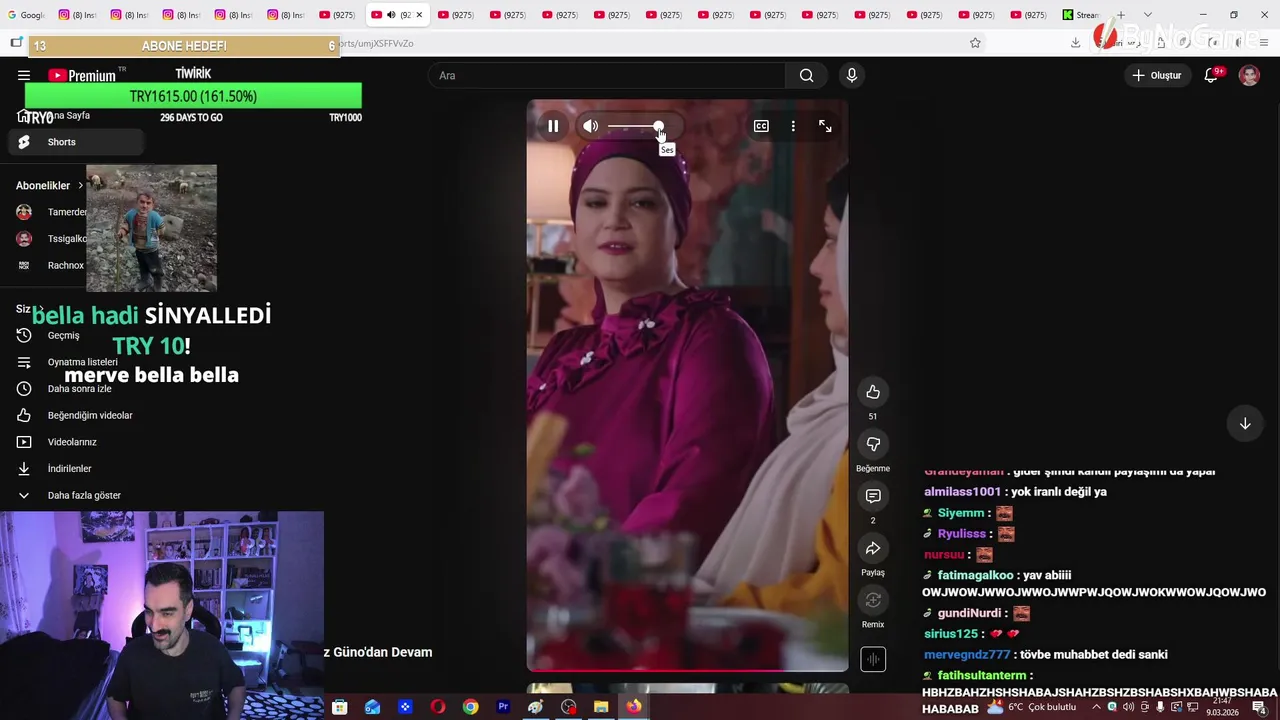
Task: Close the active YouTube tab
Action: click(x=419, y=15)
